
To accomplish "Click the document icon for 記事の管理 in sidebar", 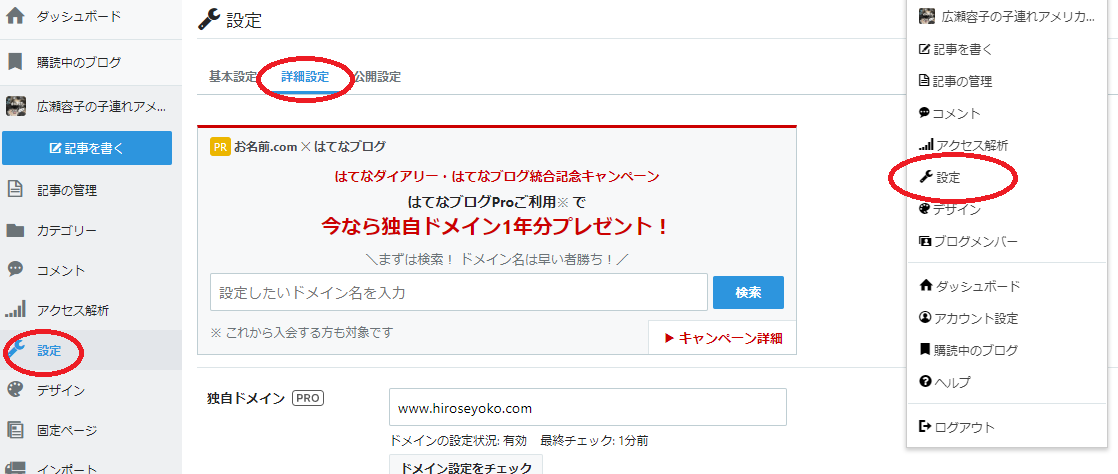I will [x=15, y=190].
